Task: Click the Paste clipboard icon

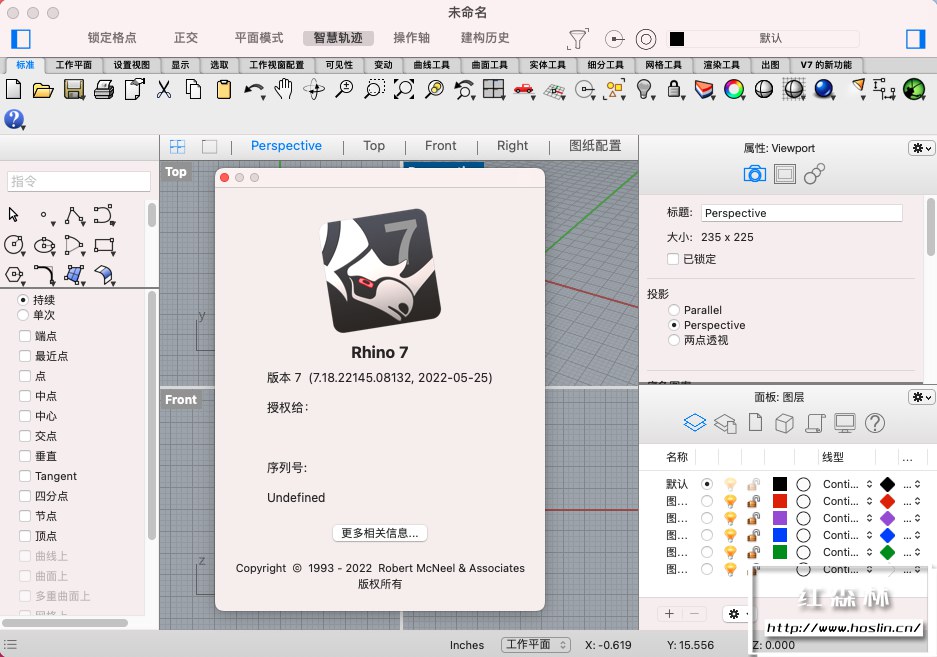Action: (x=223, y=90)
